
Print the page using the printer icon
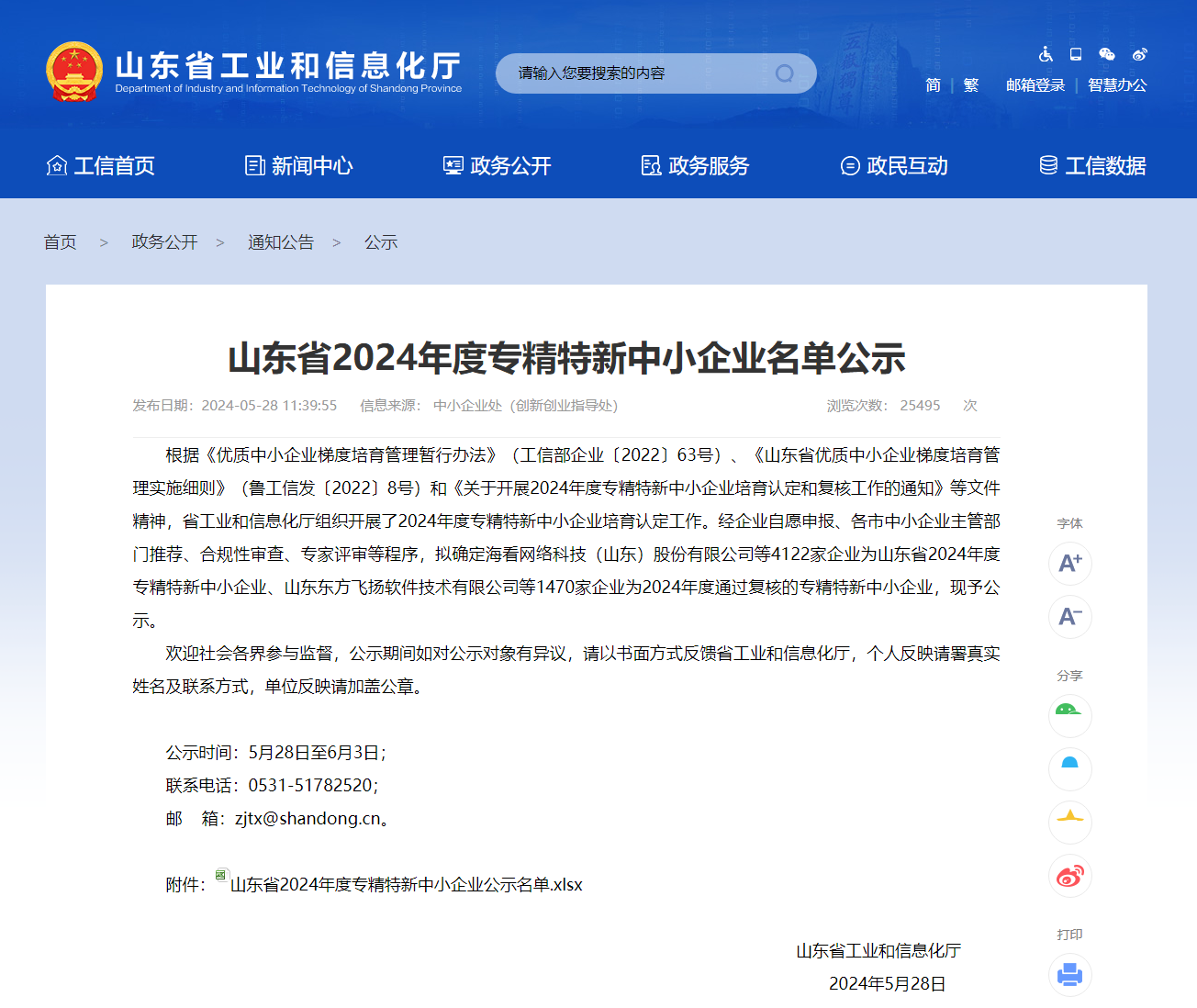(1069, 974)
